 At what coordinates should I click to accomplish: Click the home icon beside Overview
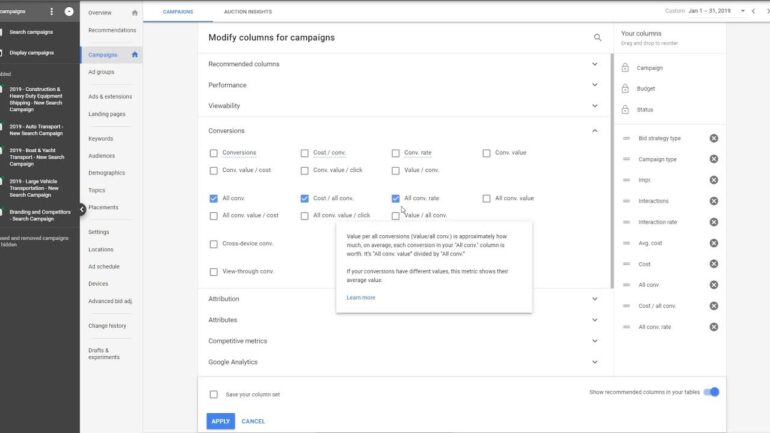click(134, 12)
